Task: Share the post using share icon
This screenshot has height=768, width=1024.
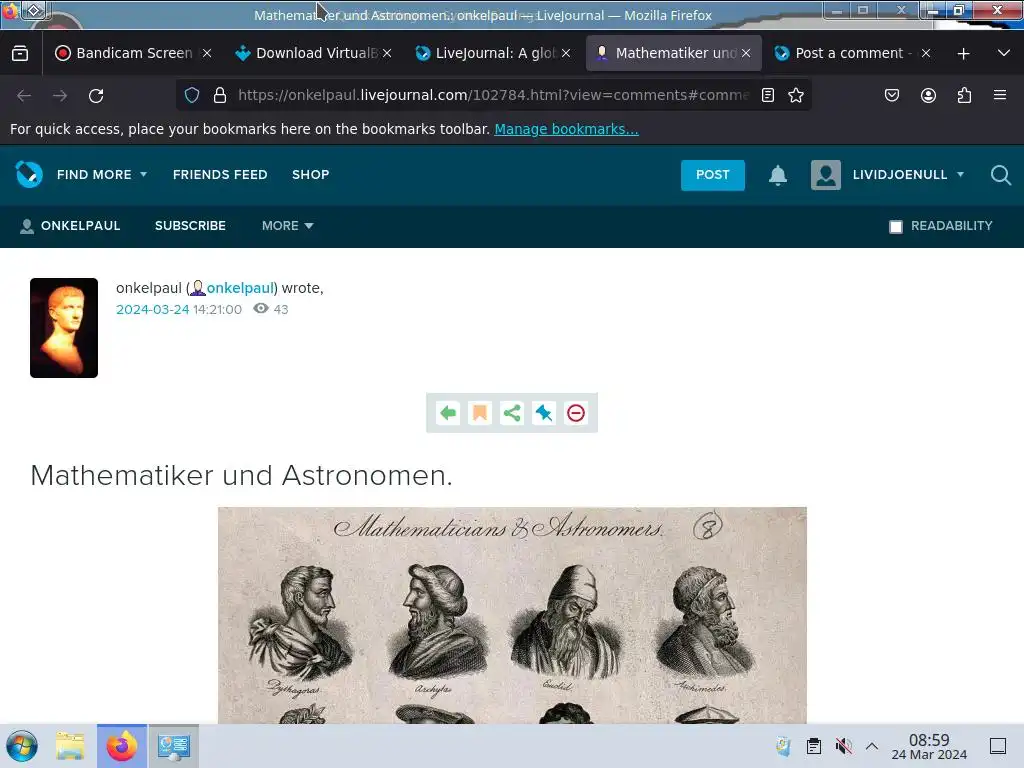Action: (512, 413)
